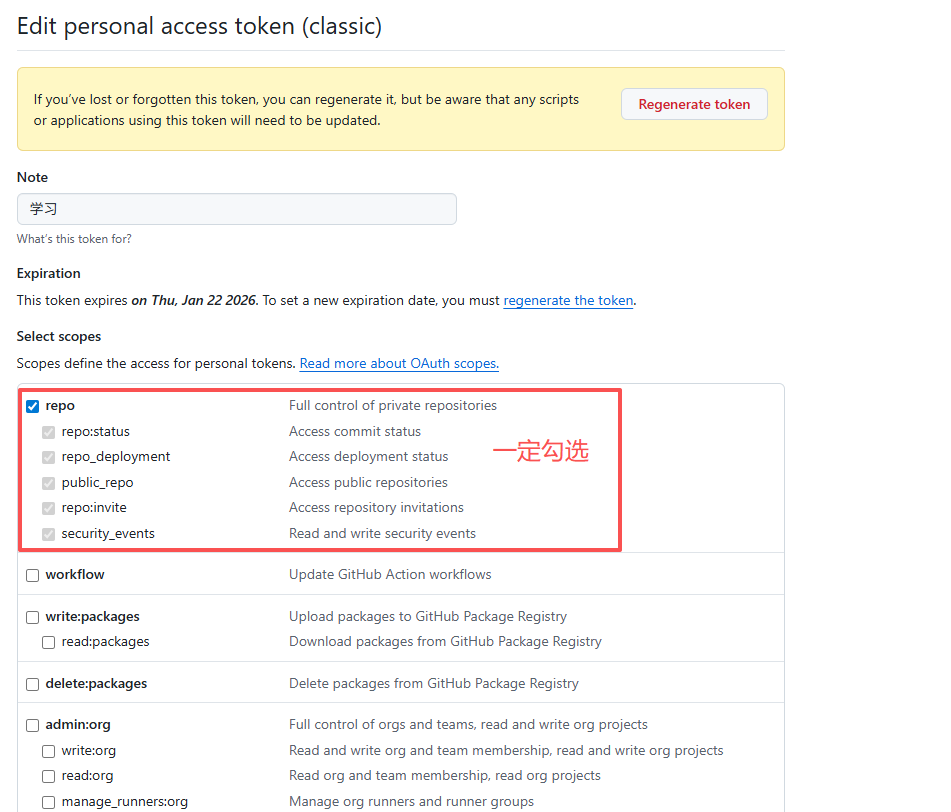The width and height of the screenshot is (951, 812).
Task: Focus the Note input field containing 学习
Action: (x=236, y=209)
